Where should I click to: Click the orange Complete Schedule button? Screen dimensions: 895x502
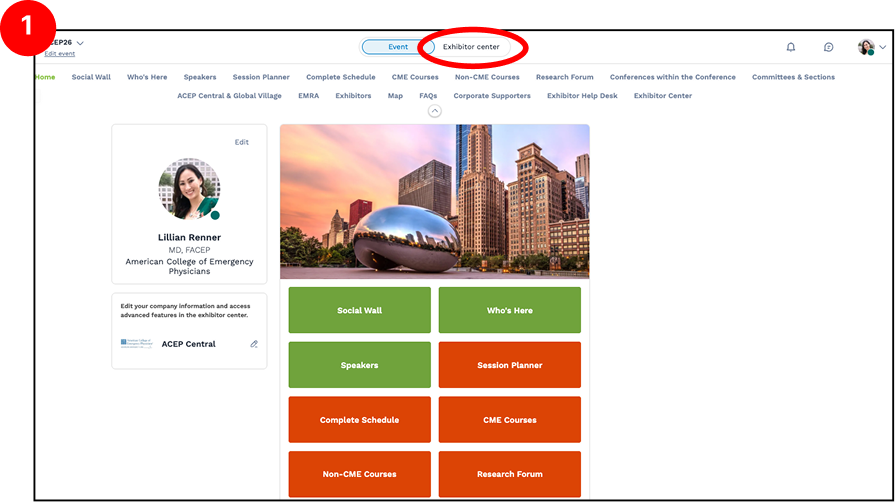(360, 420)
